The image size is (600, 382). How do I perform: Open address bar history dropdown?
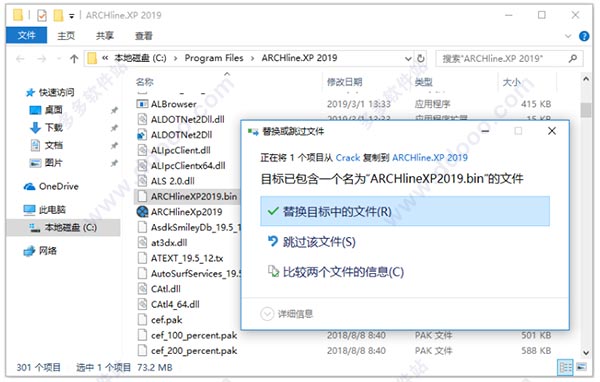click(x=408, y=59)
